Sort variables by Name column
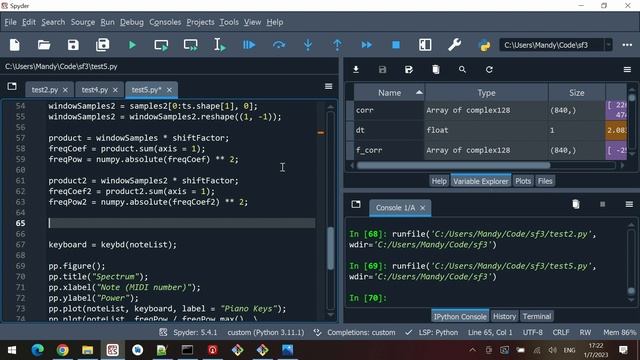This screenshot has height=360, width=640. click(x=389, y=93)
